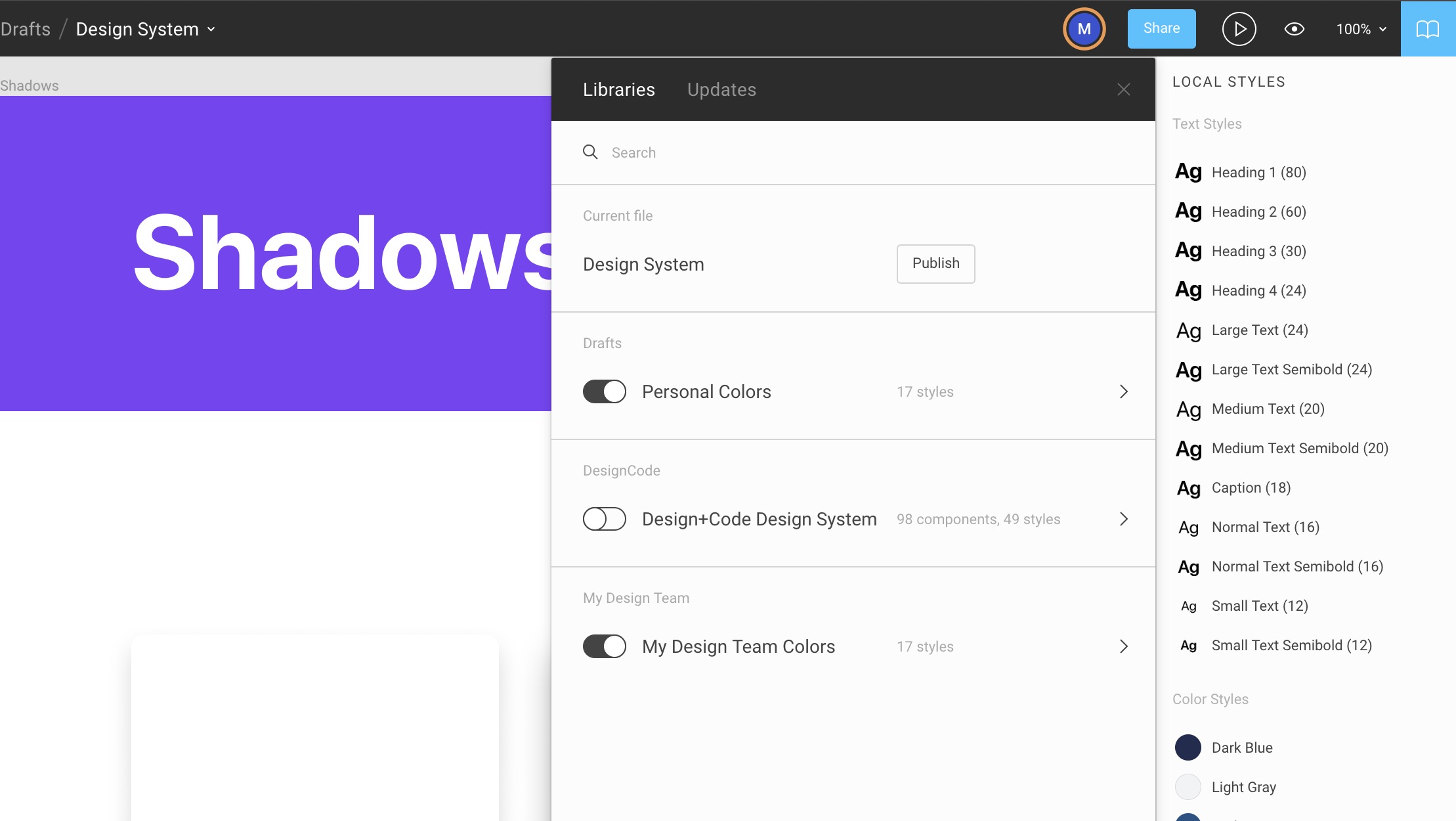Publish the current Design System file
Screen dimensions: 1456x821
point(935,263)
